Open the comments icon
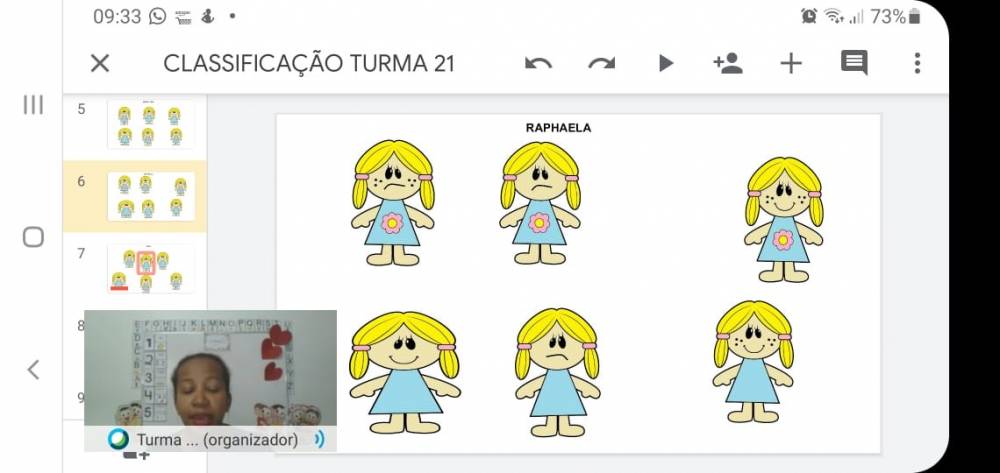The height and width of the screenshot is (473, 1000). (854, 64)
